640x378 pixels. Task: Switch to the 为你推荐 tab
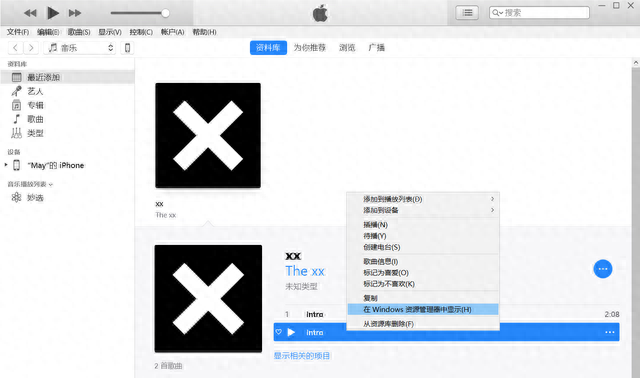310,48
